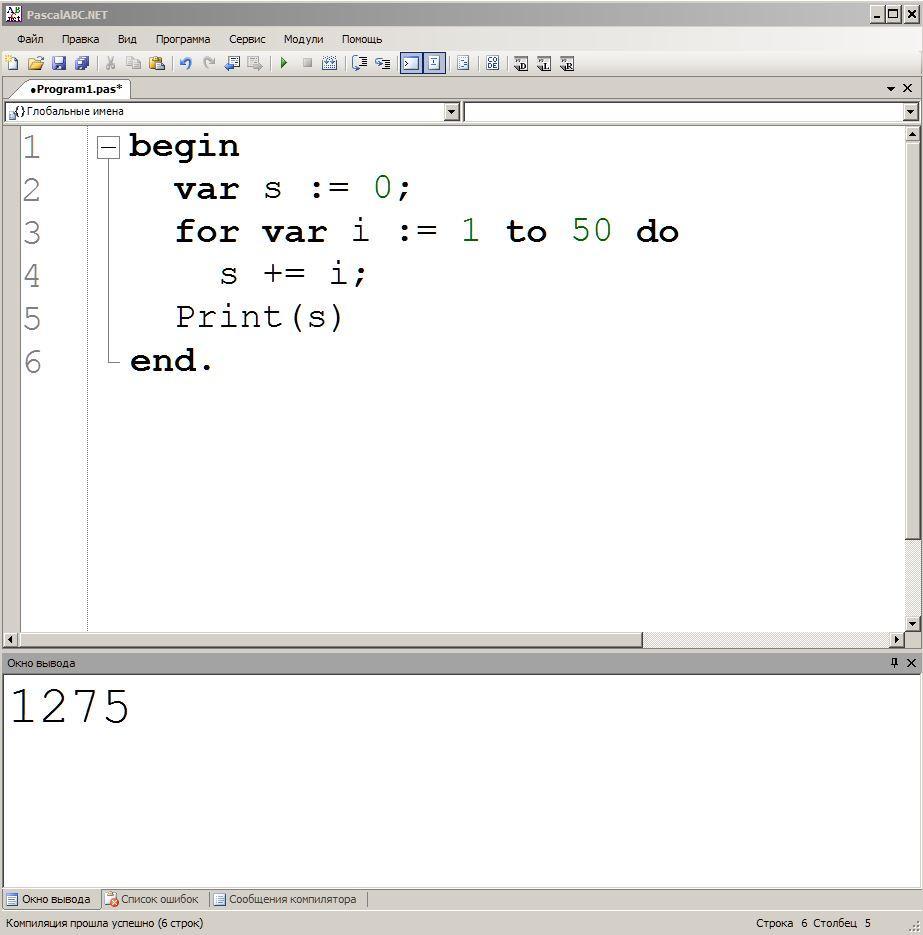
Task: Click the CODE templates icon
Action: (x=493, y=63)
